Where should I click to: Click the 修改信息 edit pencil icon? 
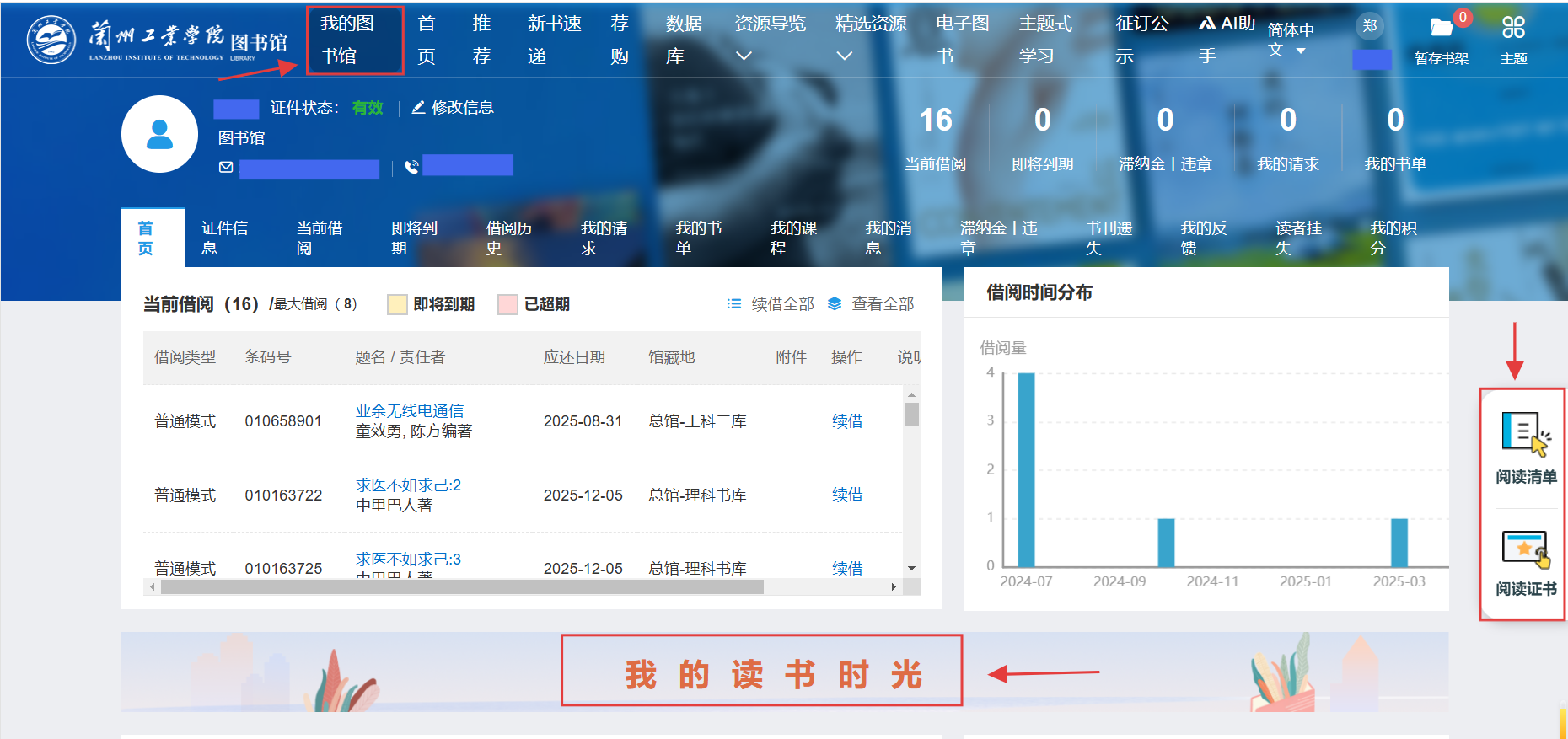pos(418,107)
